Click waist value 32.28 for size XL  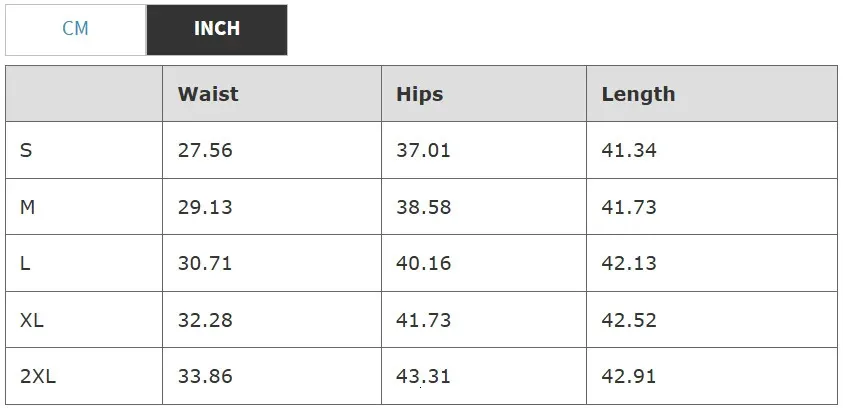[205, 321]
